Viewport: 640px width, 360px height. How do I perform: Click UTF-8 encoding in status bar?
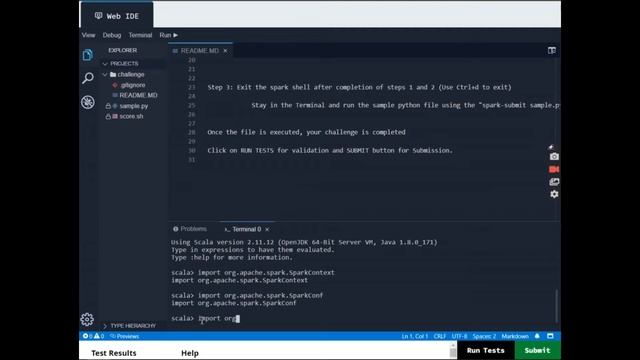pyautogui.click(x=459, y=336)
